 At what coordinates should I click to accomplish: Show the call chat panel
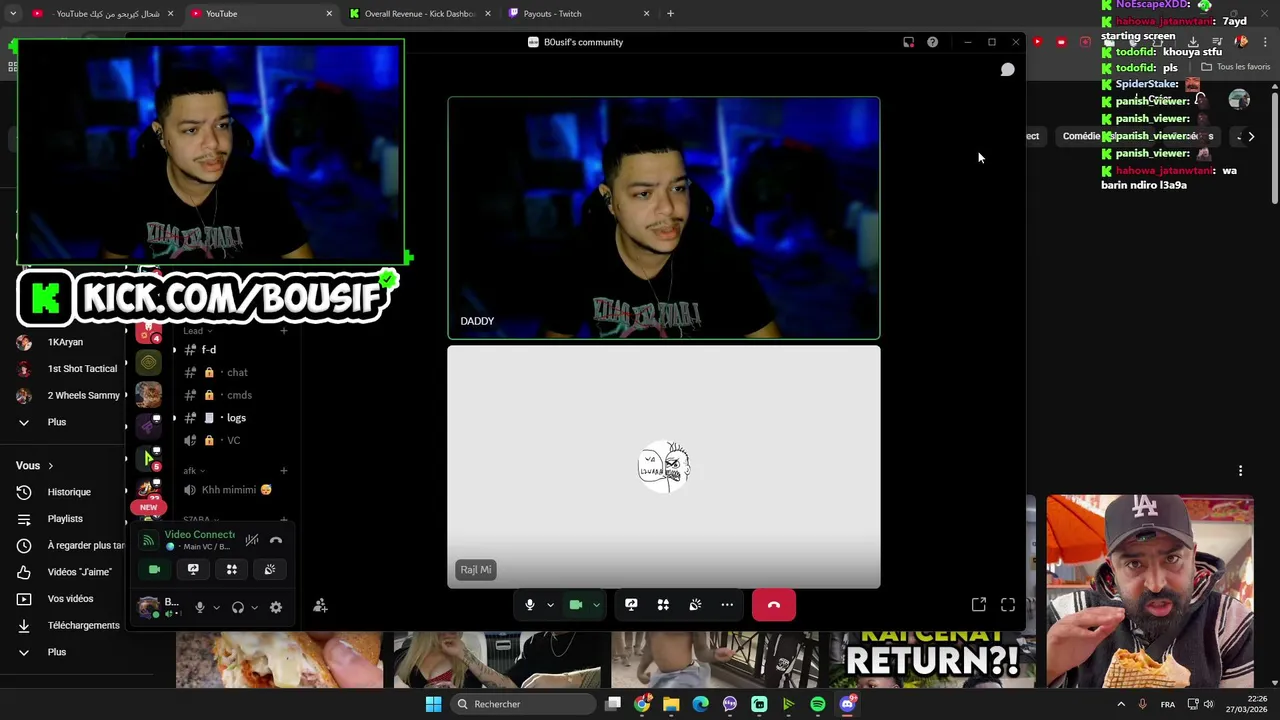click(1008, 69)
